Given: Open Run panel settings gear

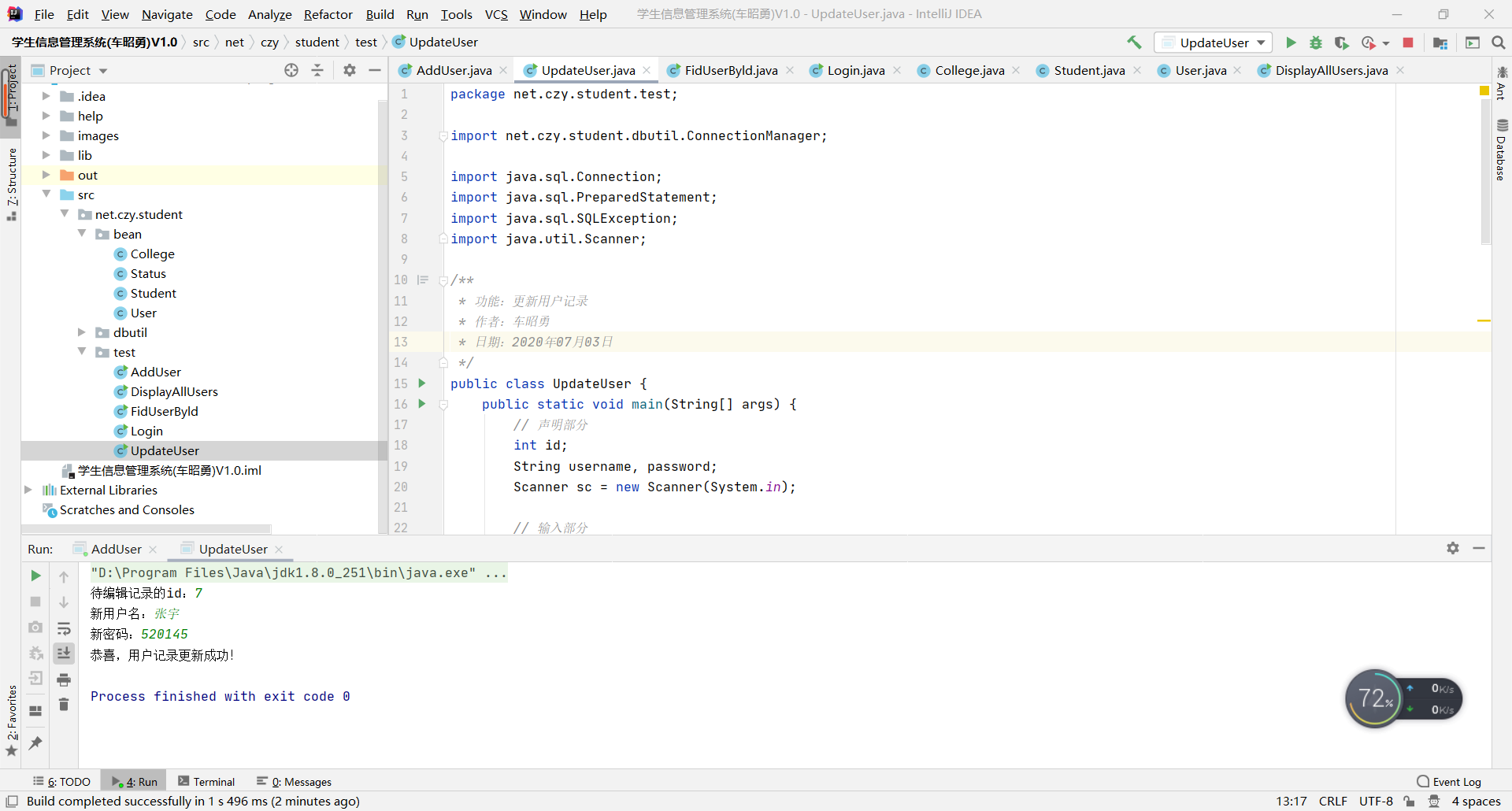Looking at the screenshot, I should (x=1453, y=548).
